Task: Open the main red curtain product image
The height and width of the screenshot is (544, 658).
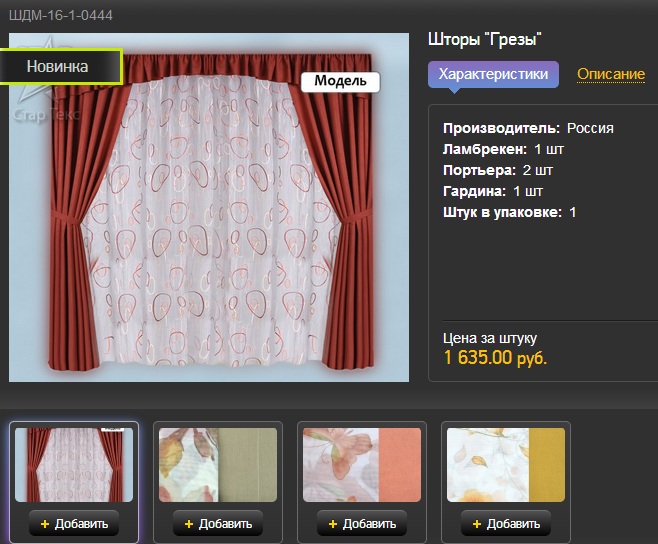Action: pyautogui.click(x=209, y=207)
